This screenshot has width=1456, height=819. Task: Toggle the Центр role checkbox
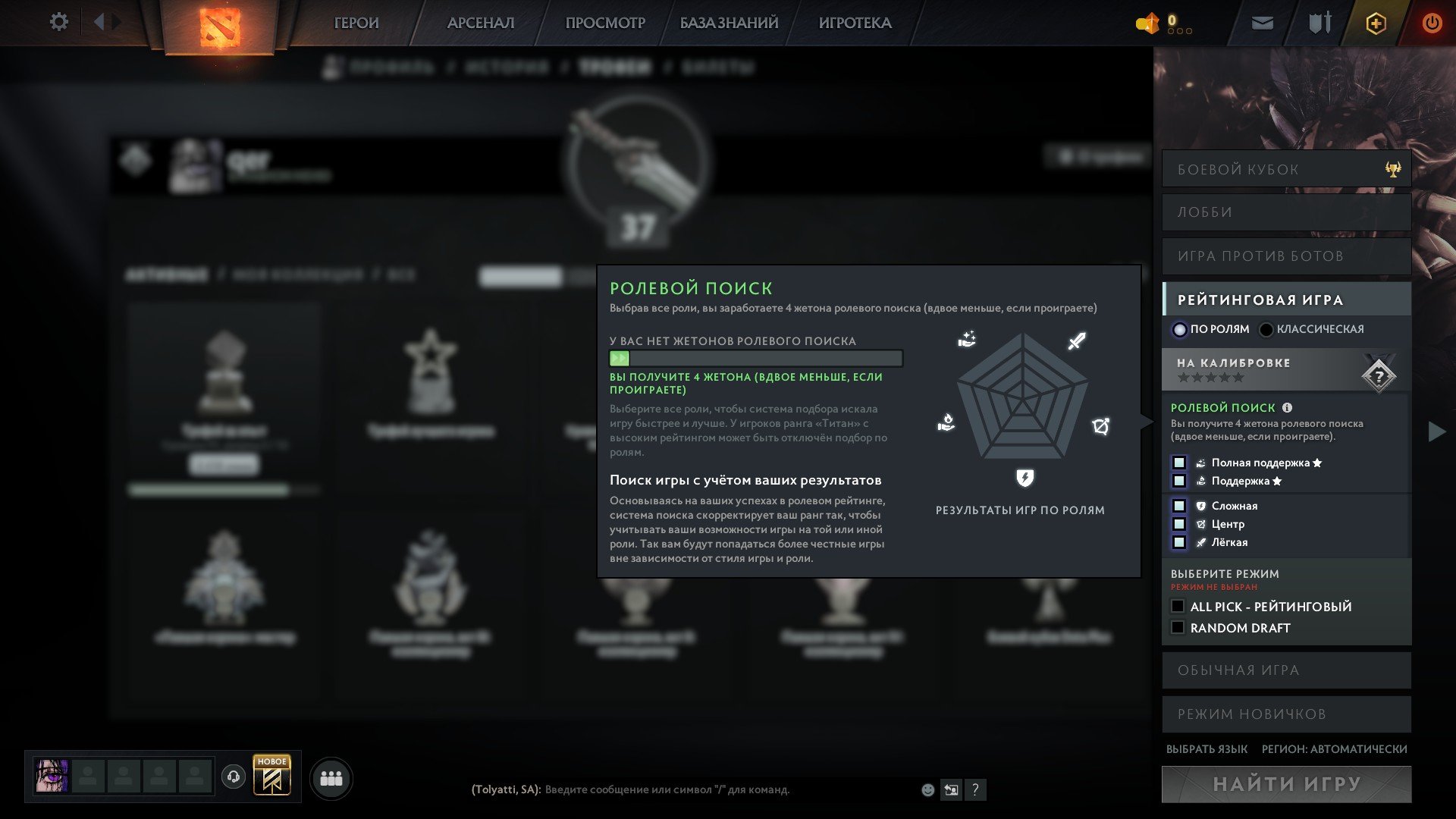click(1179, 524)
